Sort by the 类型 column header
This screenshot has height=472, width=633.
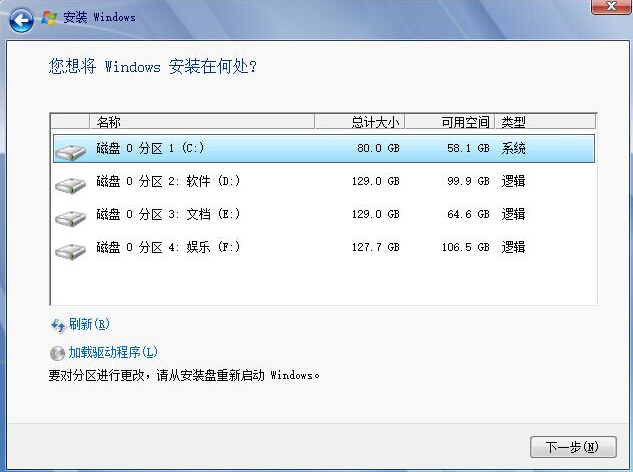tap(545, 122)
